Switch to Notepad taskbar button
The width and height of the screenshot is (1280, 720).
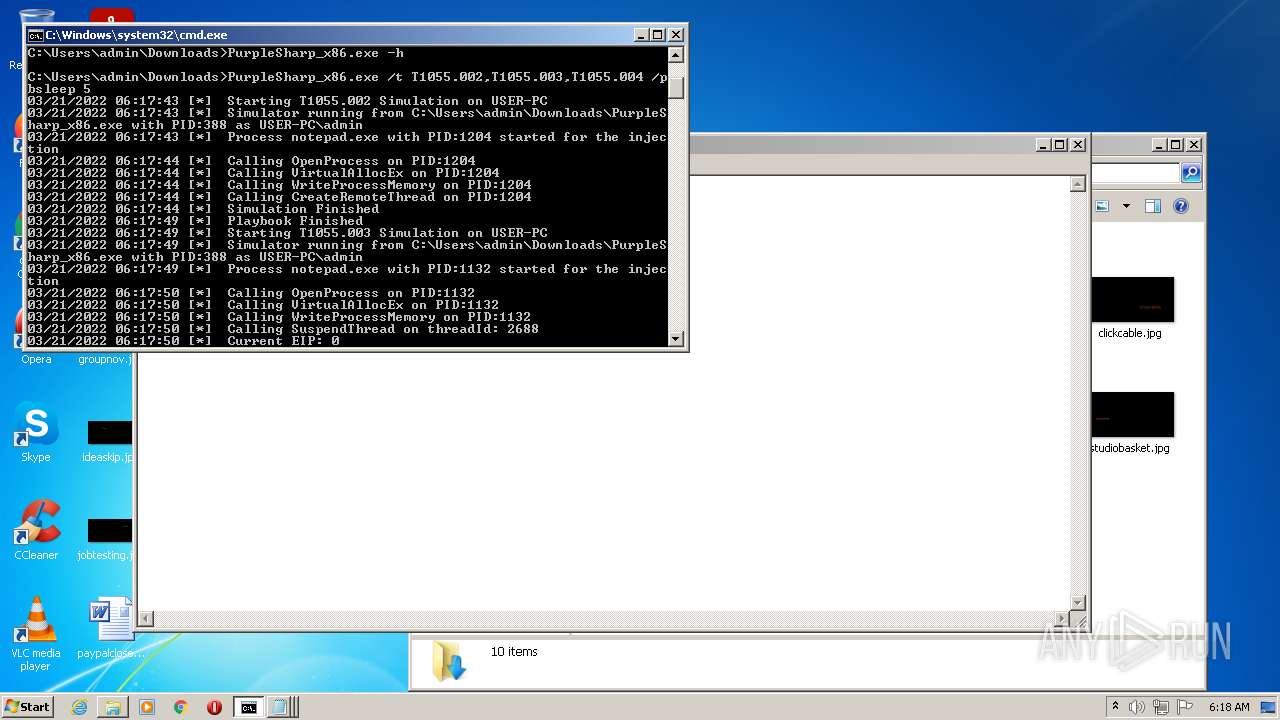point(280,707)
